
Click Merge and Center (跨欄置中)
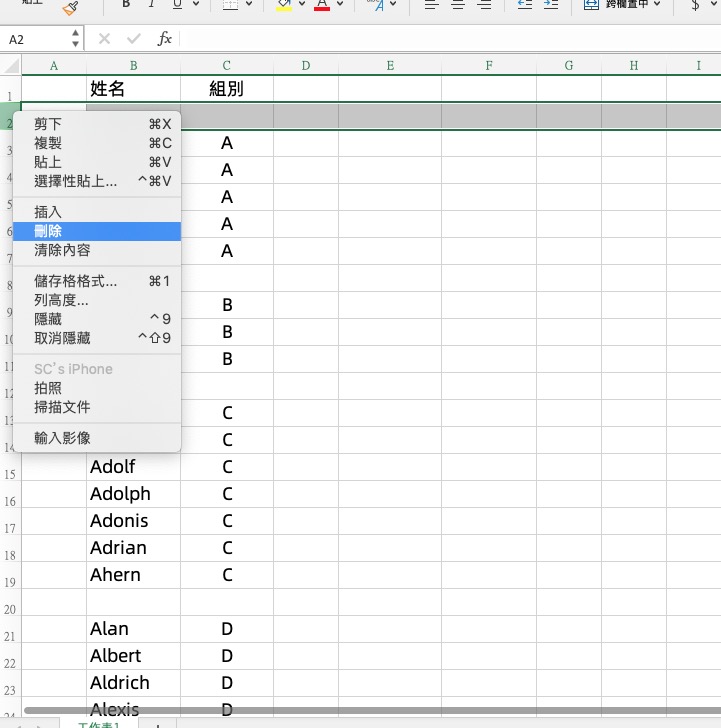coord(616,5)
